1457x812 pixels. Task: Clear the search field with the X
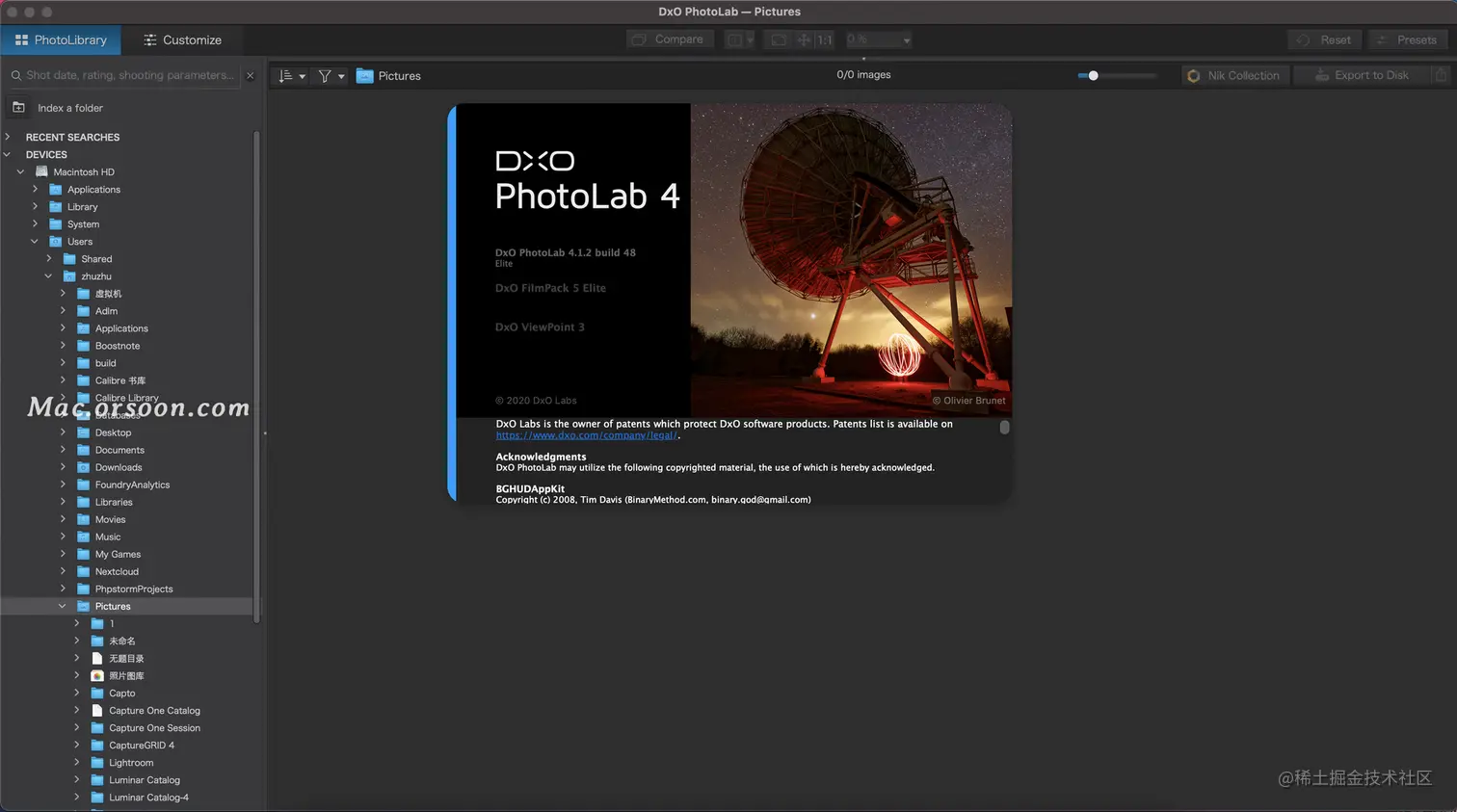(x=251, y=75)
